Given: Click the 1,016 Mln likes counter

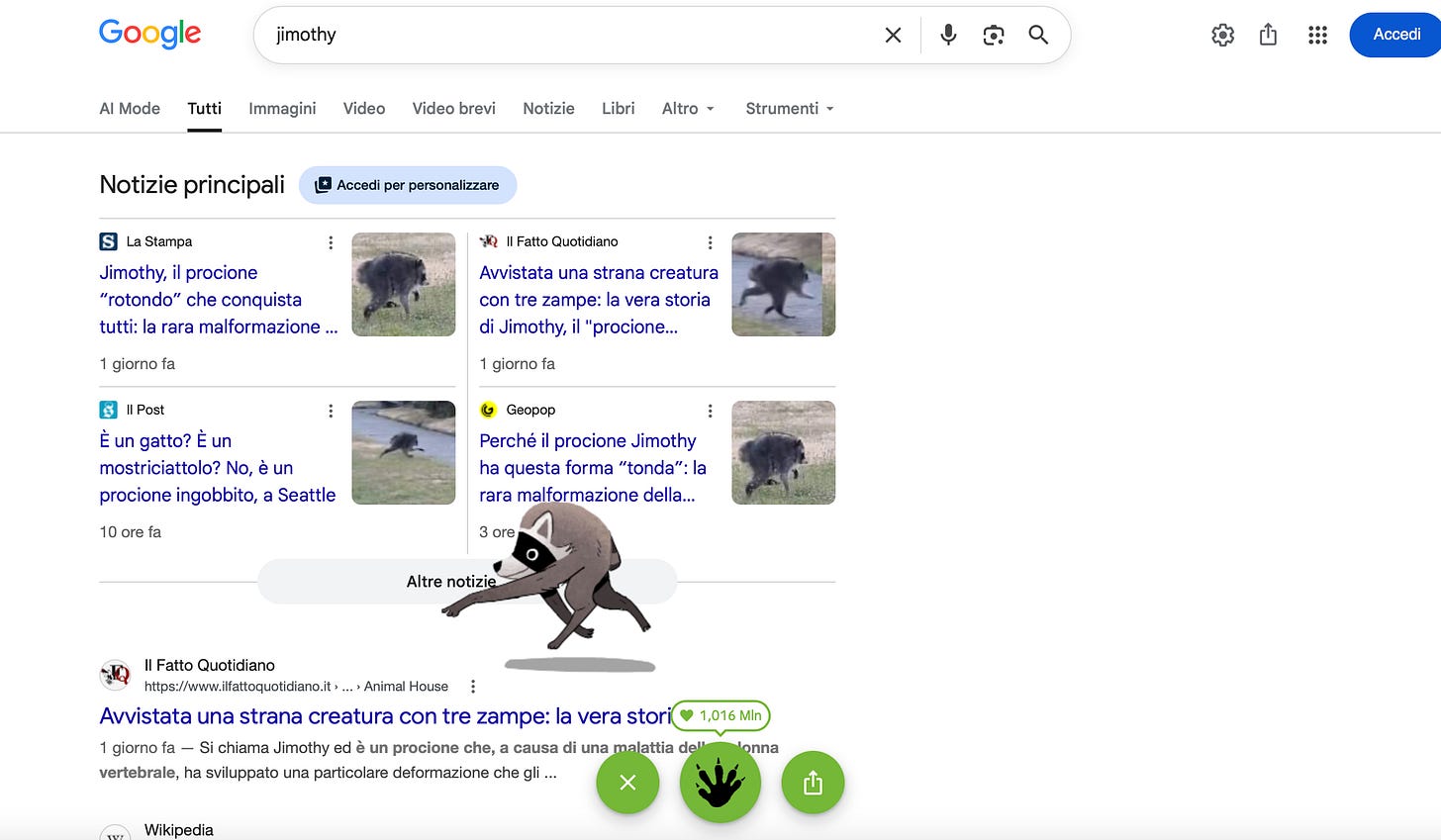Looking at the screenshot, I should tap(720, 715).
